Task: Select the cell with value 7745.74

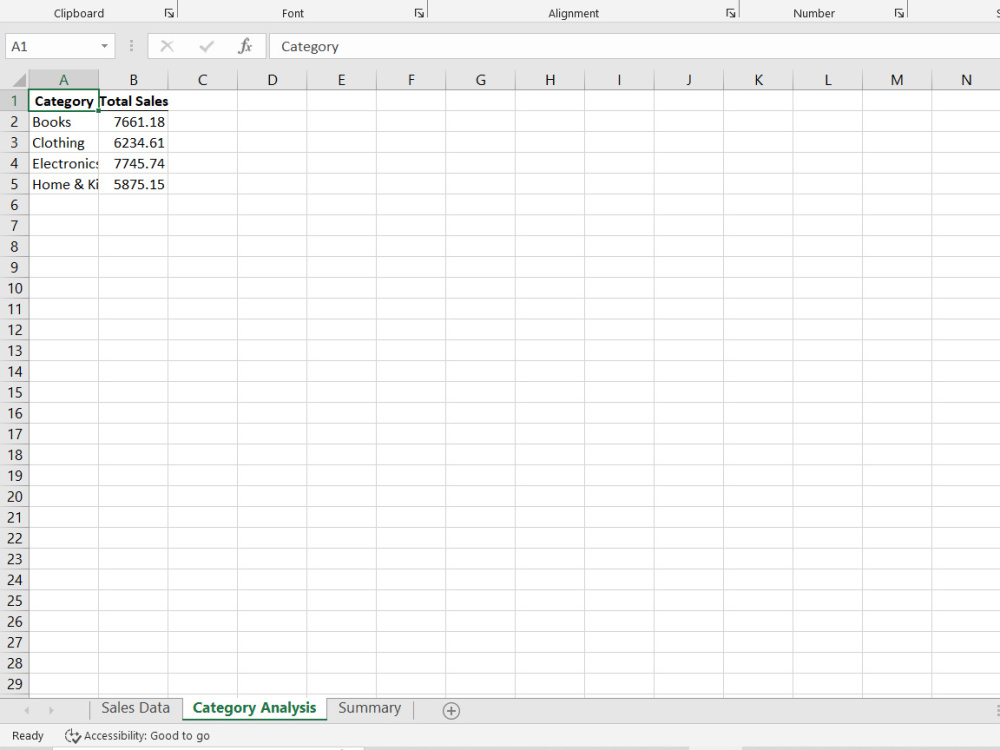Action: click(133, 163)
